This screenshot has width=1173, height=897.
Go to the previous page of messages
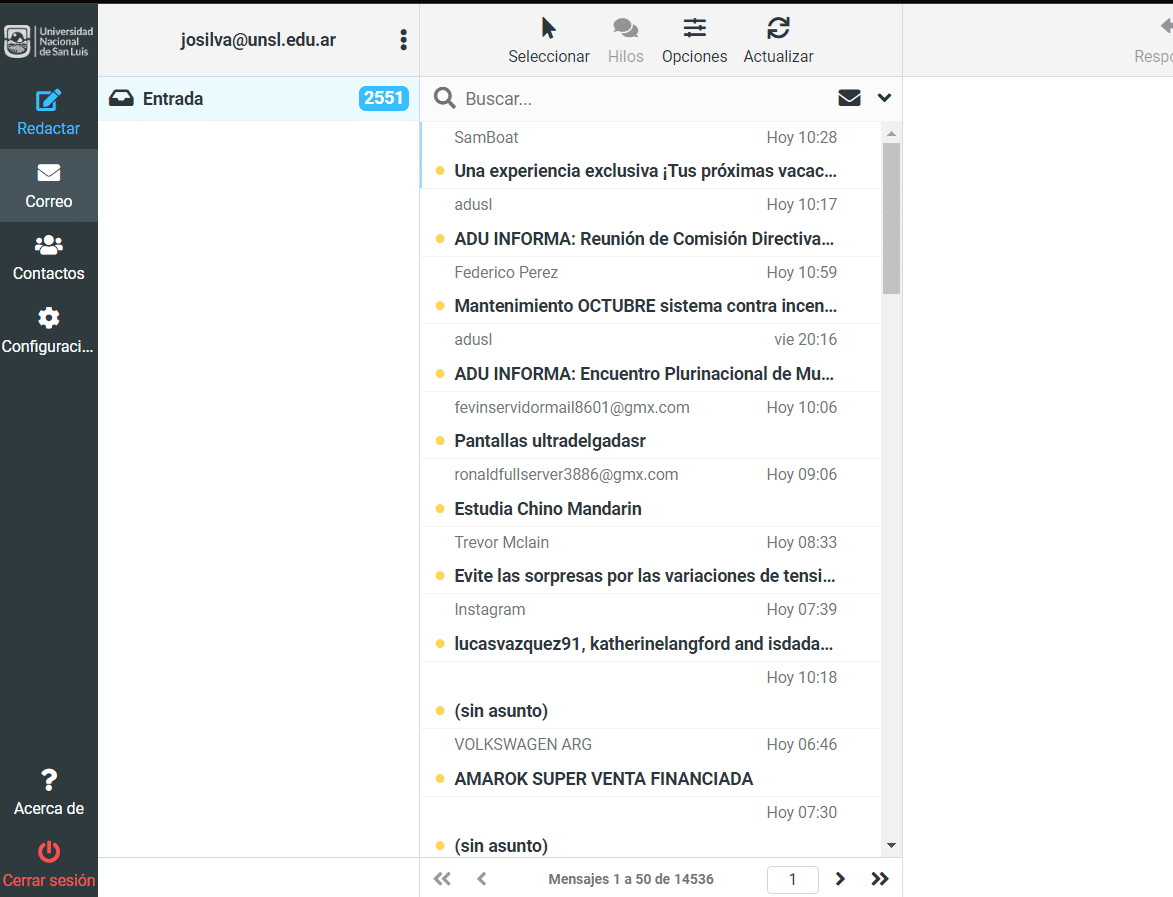click(482, 878)
